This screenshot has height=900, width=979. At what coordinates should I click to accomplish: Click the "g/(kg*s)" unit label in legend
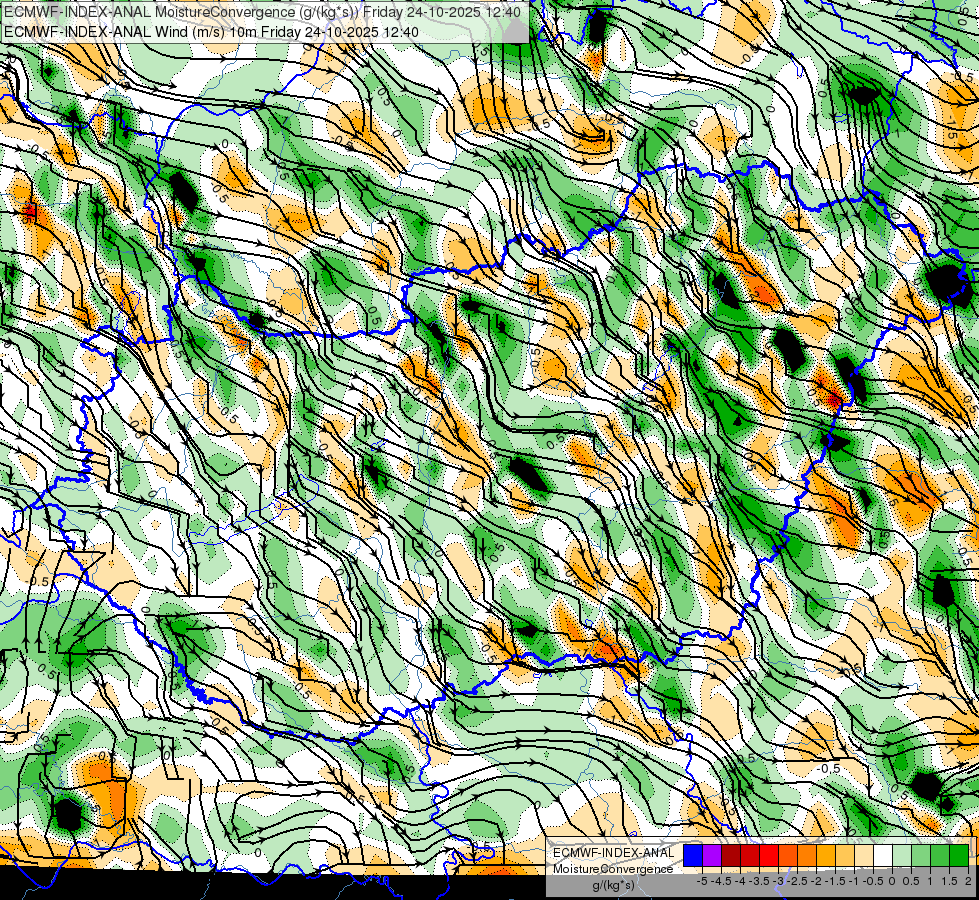point(614,886)
